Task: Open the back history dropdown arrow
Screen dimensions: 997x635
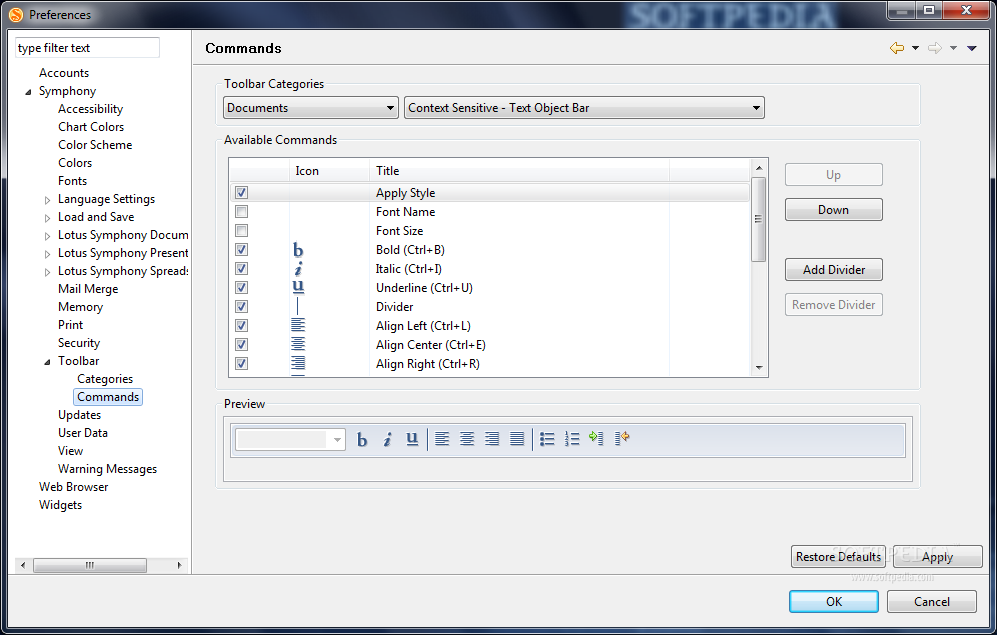Action: pos(916,48)
